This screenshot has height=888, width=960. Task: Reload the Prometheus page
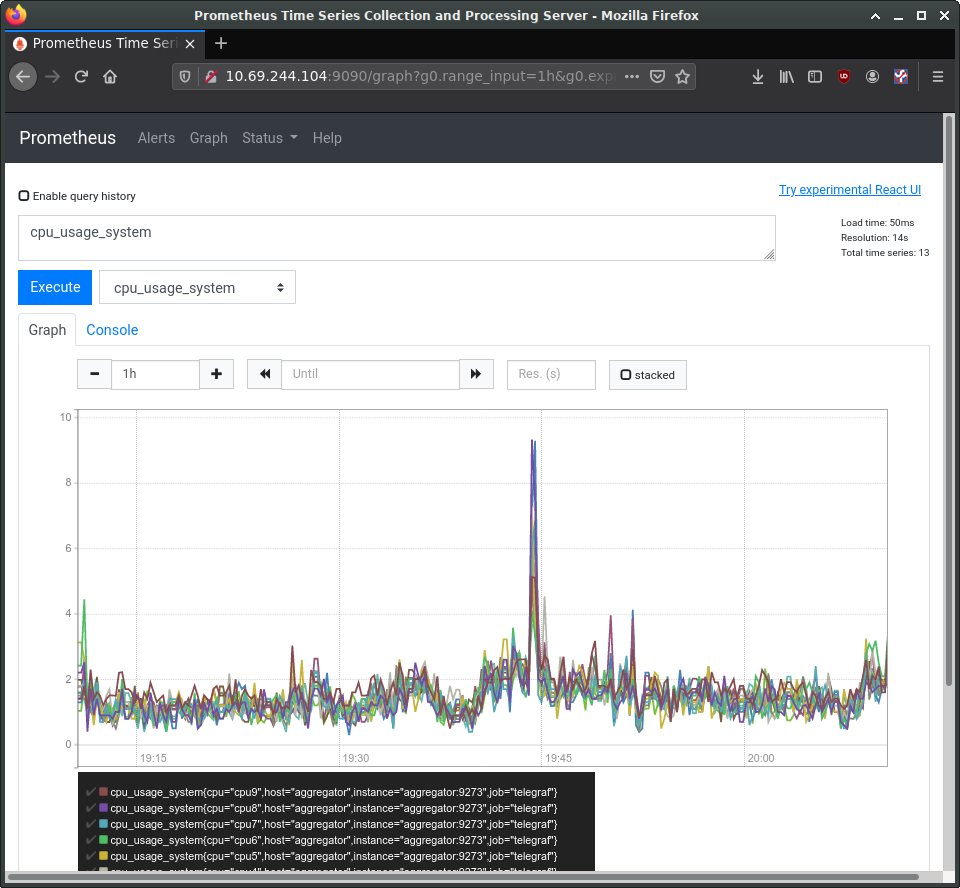[x=81, y=77]
